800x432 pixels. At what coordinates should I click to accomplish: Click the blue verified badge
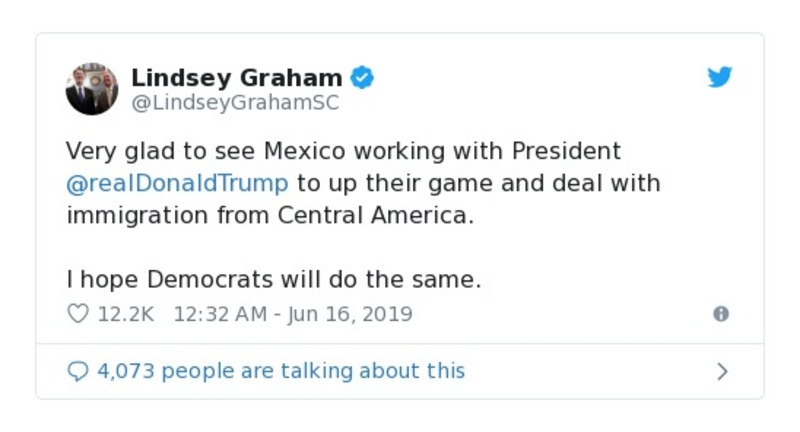[x=362, y=77]
